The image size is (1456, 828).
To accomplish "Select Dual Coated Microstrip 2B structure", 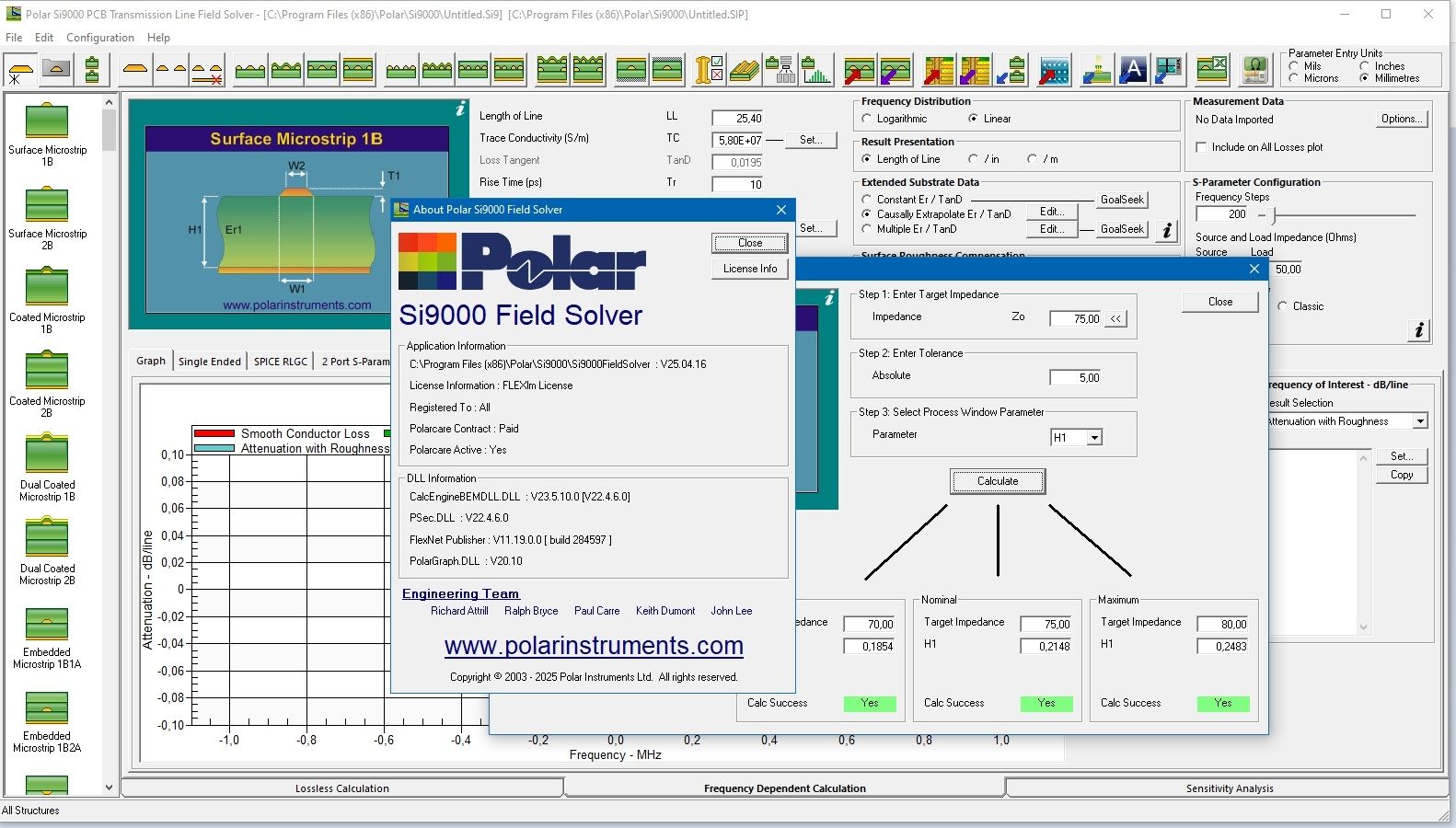I will coord(47,552).
